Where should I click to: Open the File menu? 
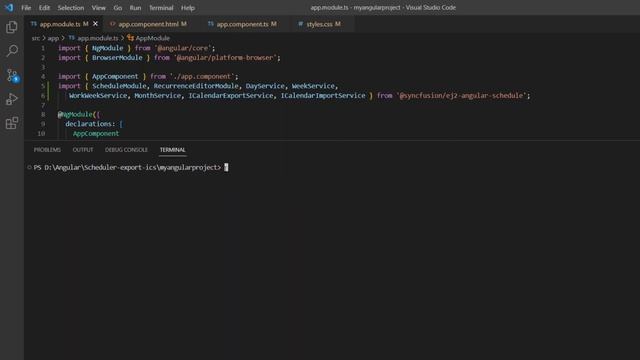(26, 8)
